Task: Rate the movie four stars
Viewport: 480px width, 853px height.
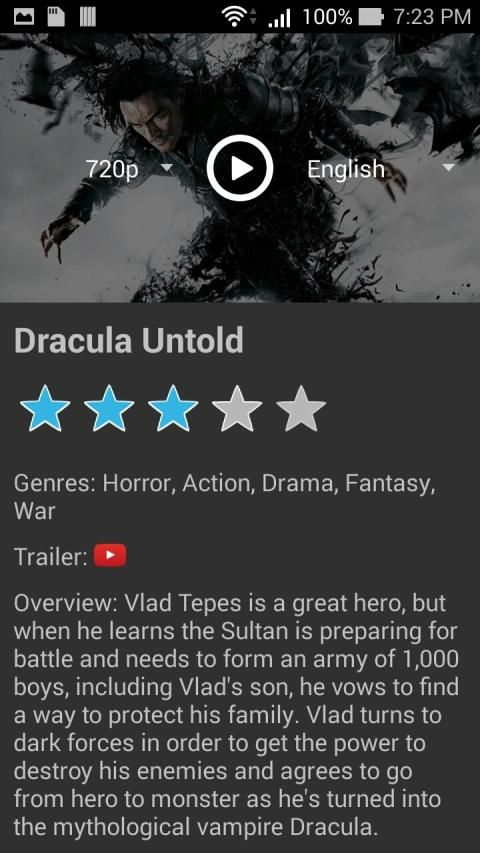Action: (237, 408)
